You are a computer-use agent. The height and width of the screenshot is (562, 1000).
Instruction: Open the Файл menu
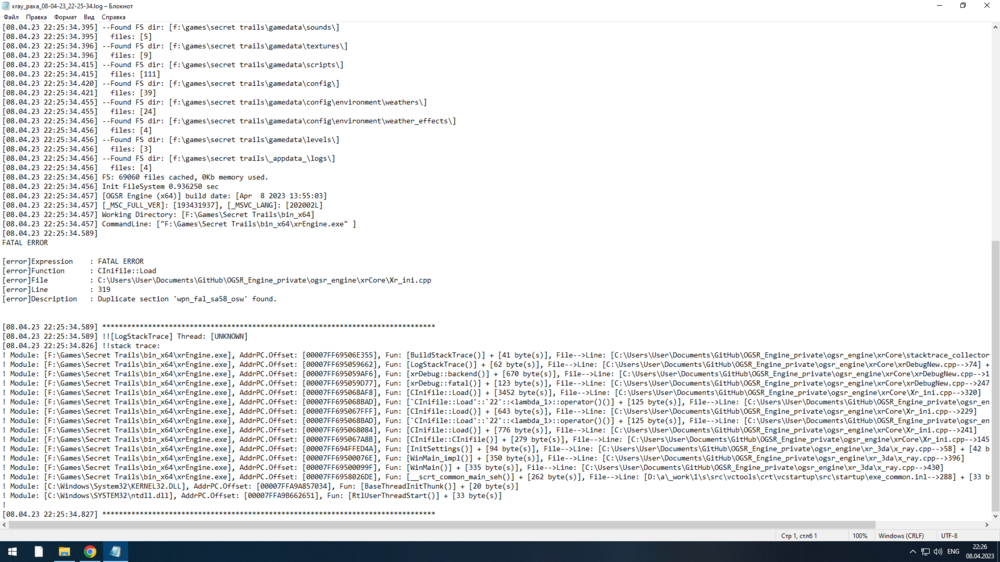[11, 17]
